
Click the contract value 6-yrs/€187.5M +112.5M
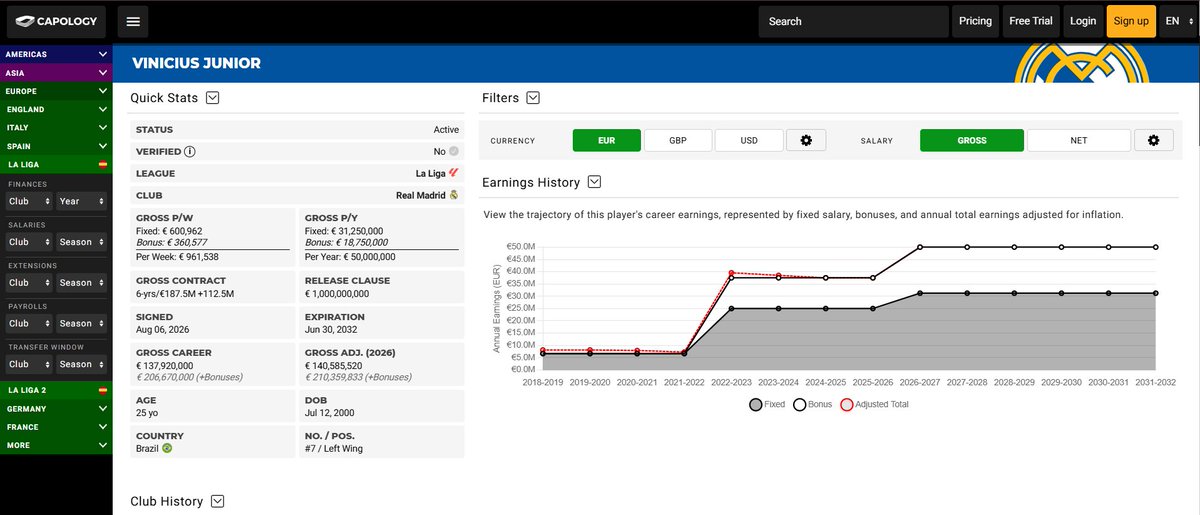click(x=185, y=294)
